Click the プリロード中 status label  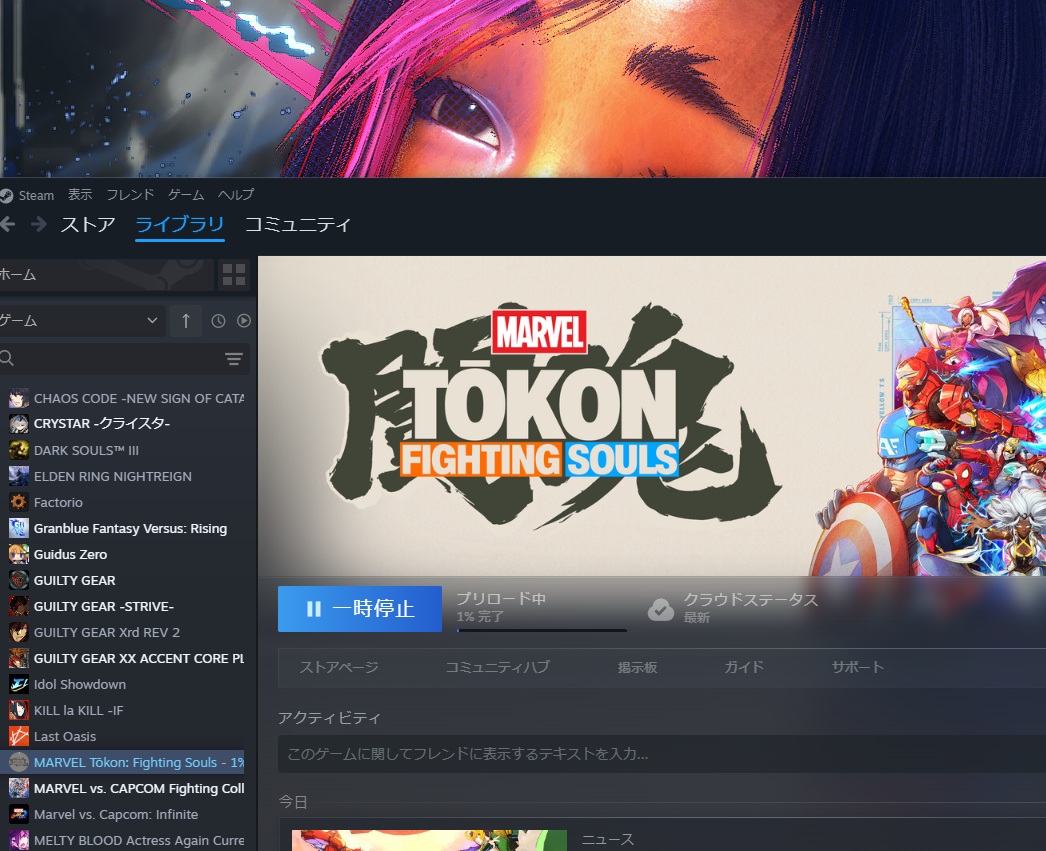[x=501, y=599]
